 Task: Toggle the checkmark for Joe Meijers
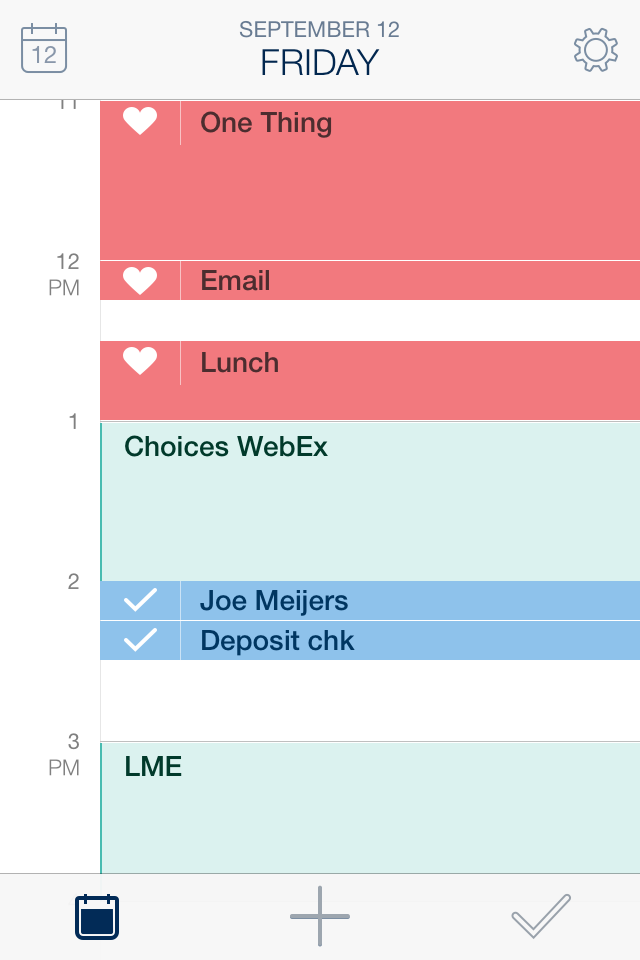[x=140, y=600]
